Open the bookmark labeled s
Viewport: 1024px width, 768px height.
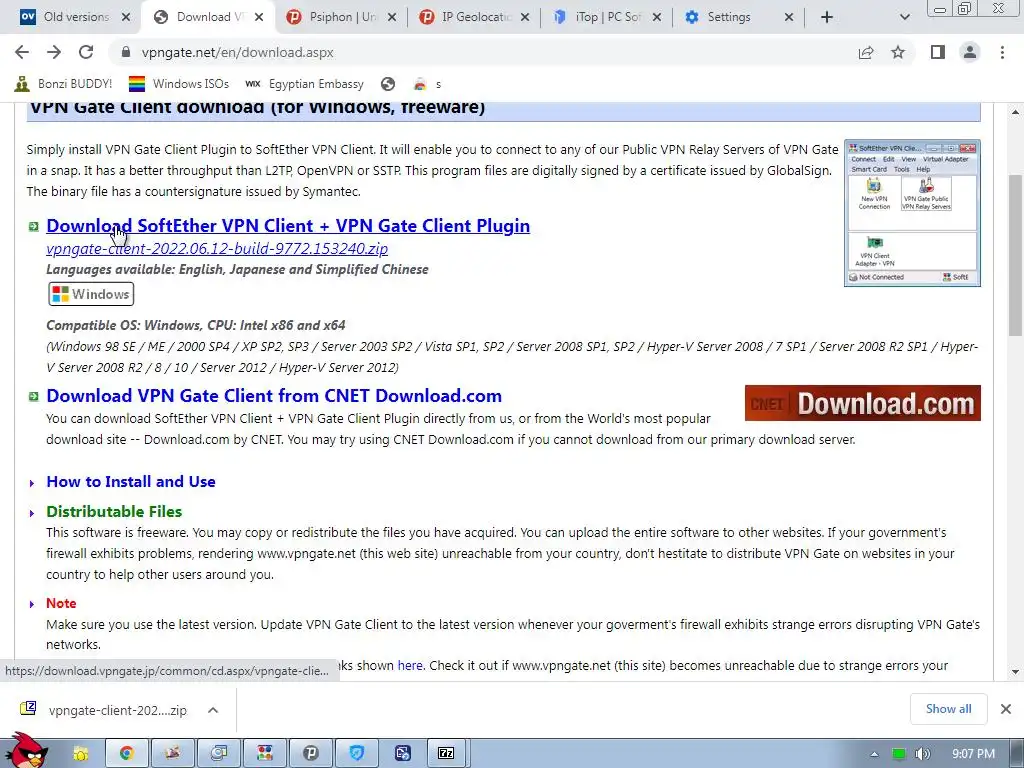point(428,84)
